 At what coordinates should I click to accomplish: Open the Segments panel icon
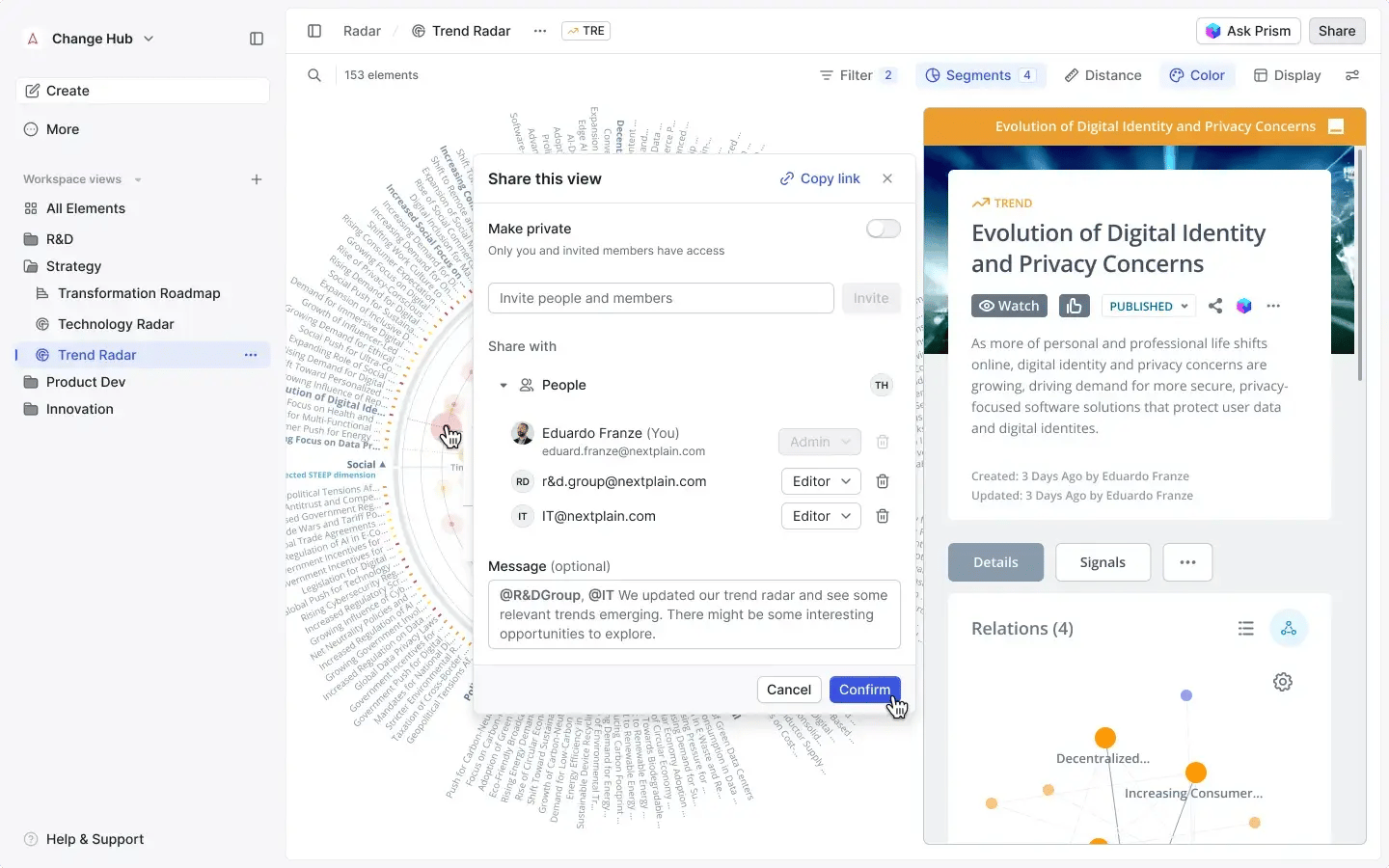[x=932, y=75]
